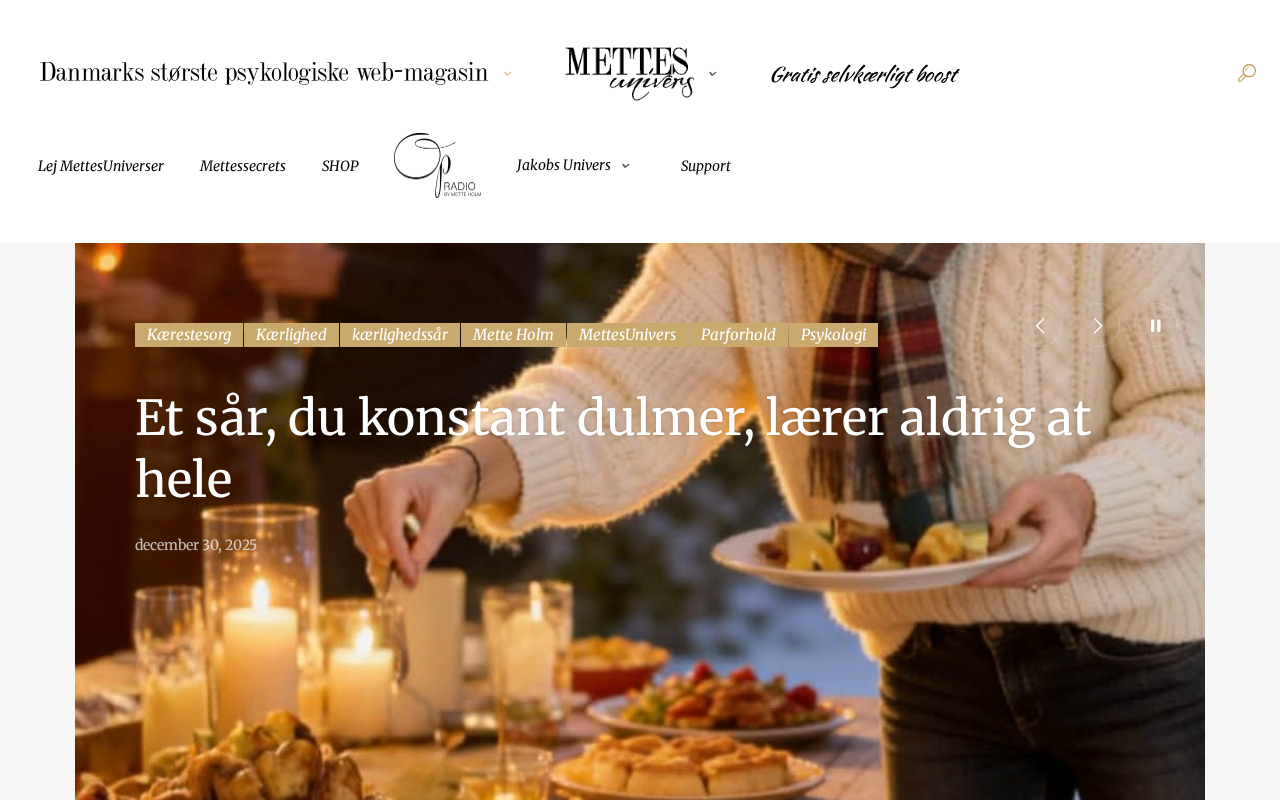Viewport: 1280px width, 800px height.
Task: Click the Mettes Univers logo
Action: [629, 73]
